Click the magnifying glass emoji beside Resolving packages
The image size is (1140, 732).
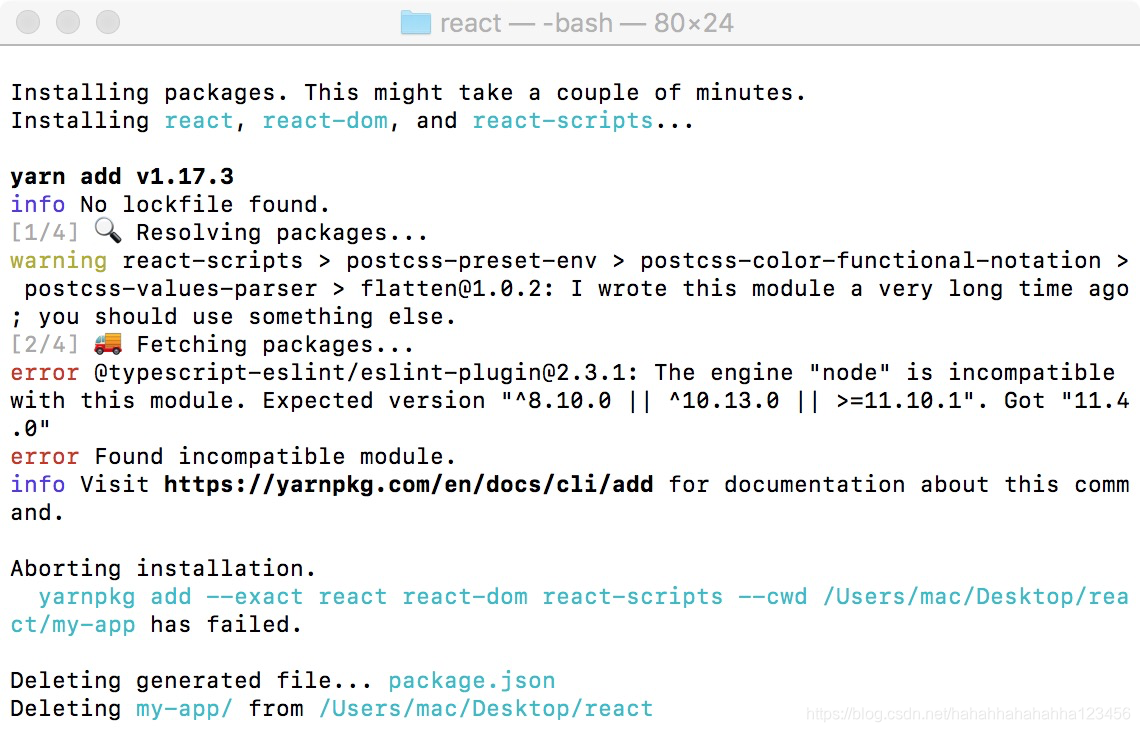(108, 230)
